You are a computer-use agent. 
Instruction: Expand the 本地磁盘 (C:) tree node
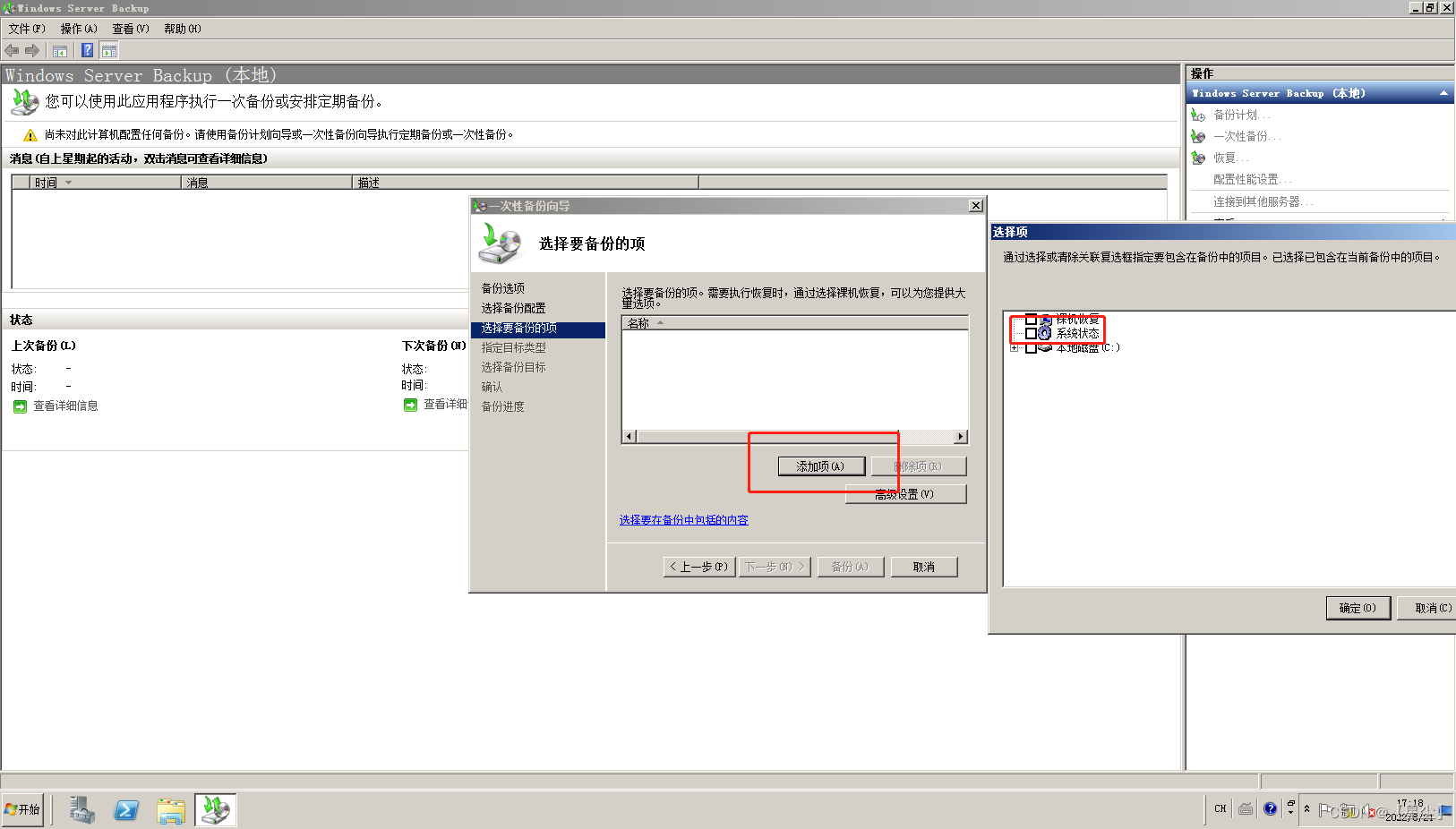click(x=1014, y=348)
